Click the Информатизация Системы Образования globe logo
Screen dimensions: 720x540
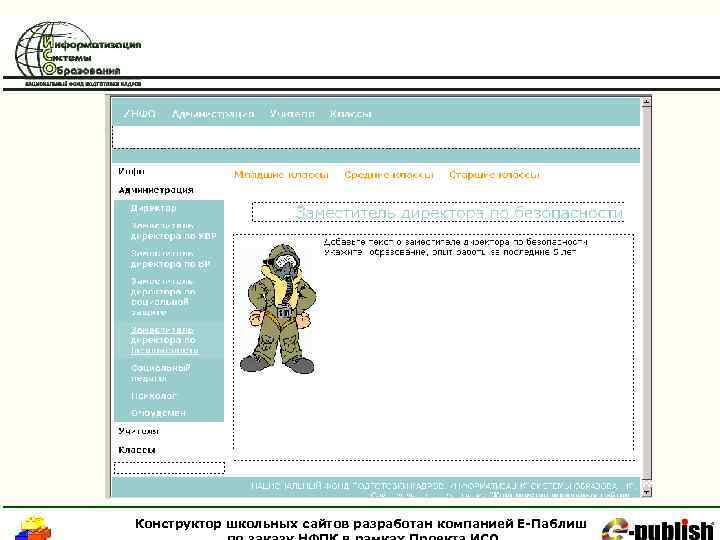pos(78,54)
